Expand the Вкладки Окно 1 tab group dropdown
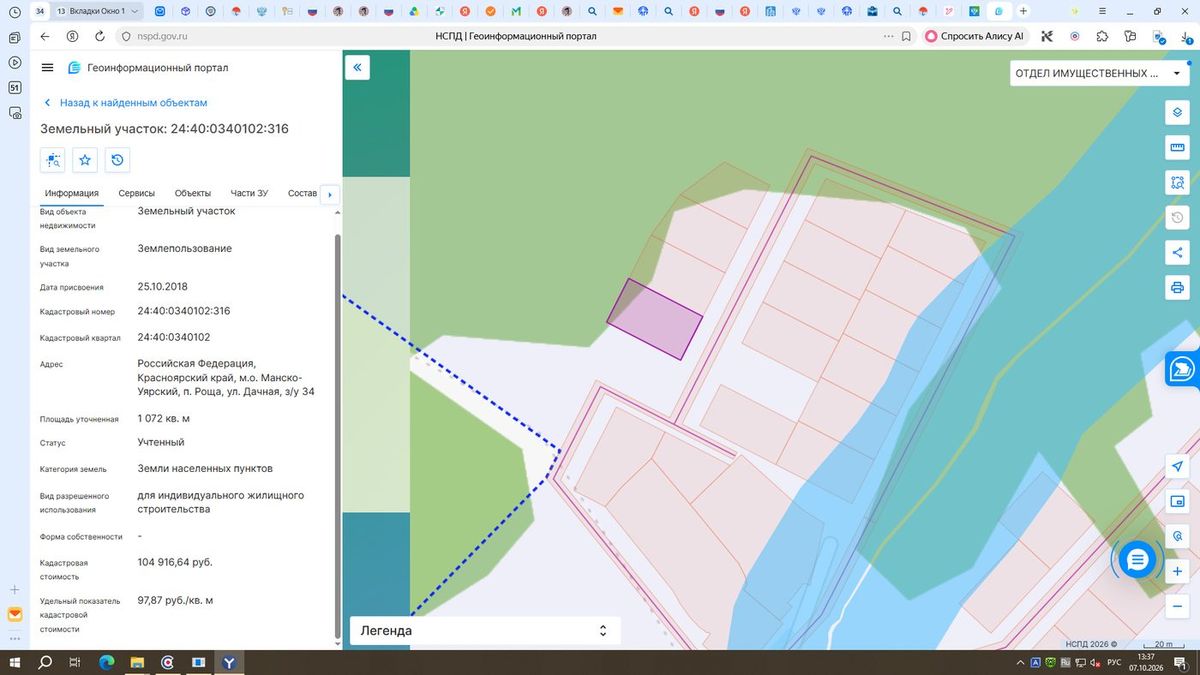Screen dimensions: 1200x675 coord(98,11)
